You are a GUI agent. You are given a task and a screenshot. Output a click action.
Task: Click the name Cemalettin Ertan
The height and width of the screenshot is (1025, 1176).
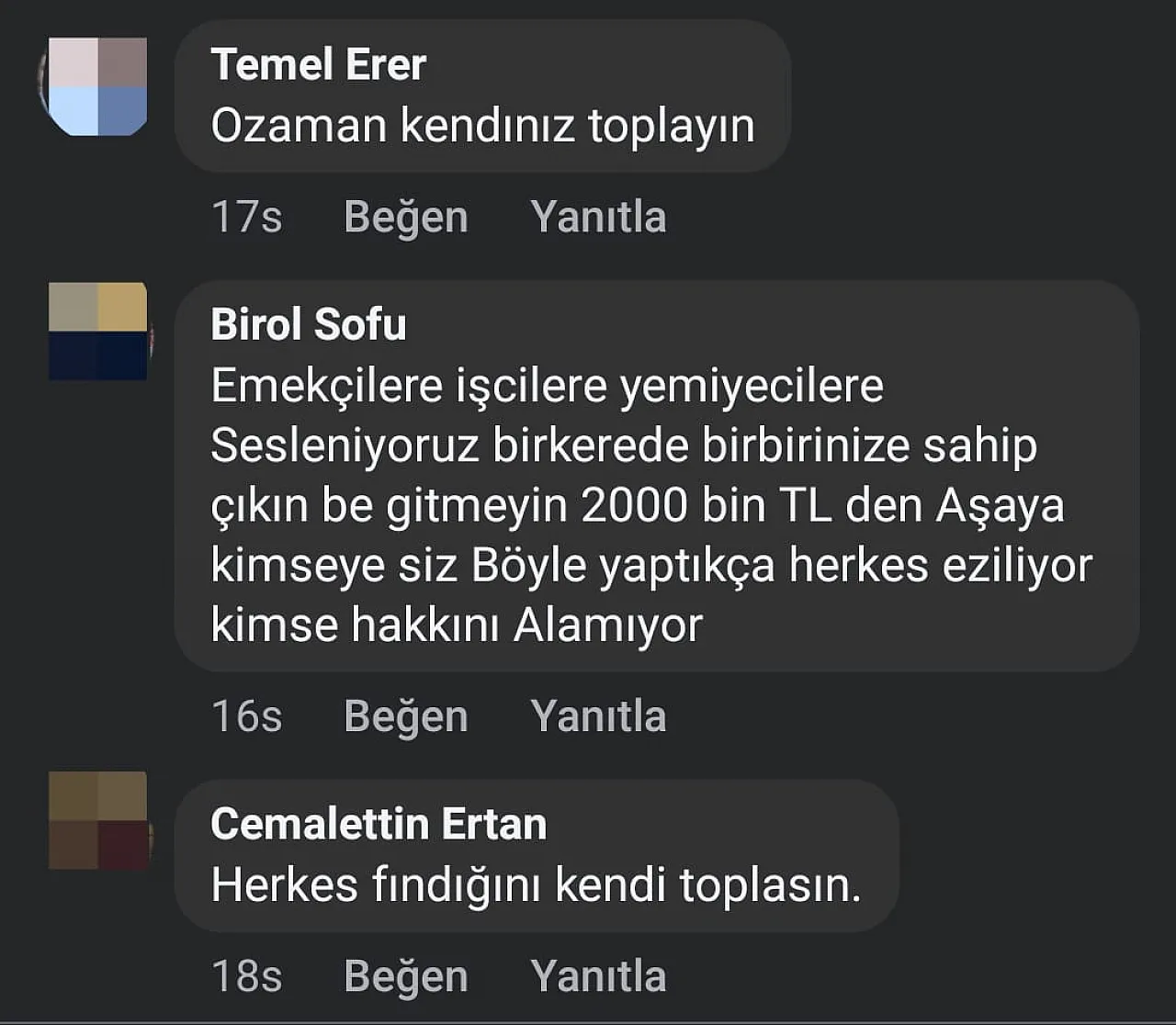pyautogui.click(x=379, y=824)
